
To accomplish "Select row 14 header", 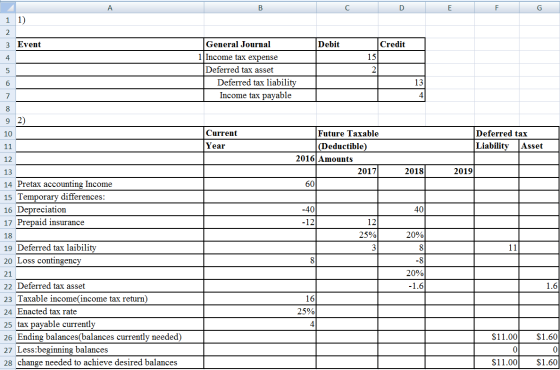I will pos(8,184).
